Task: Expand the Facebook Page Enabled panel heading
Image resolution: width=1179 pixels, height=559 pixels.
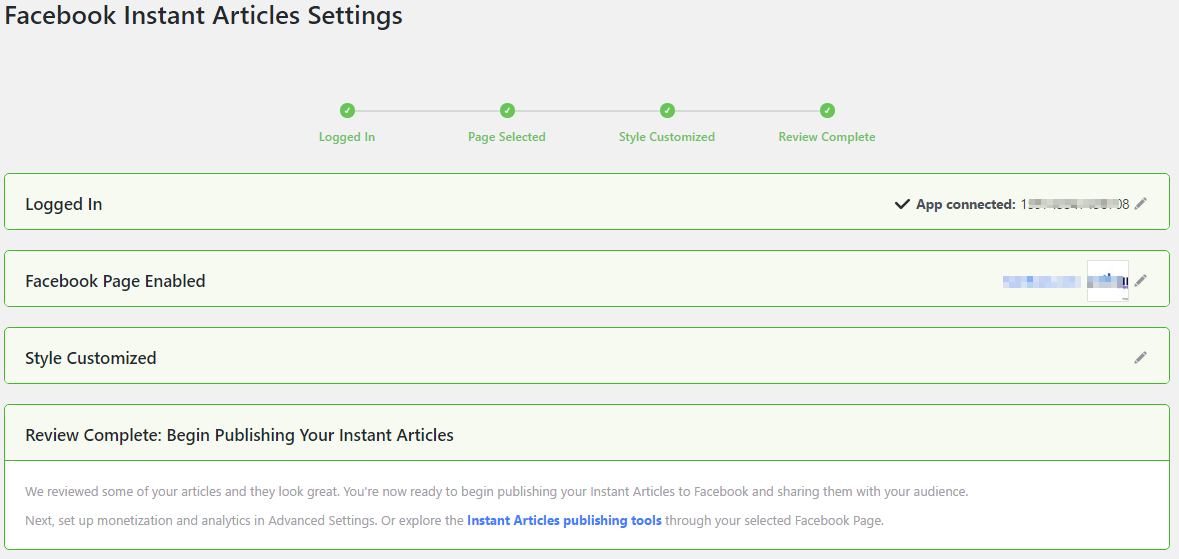Action: pos(115,281)
